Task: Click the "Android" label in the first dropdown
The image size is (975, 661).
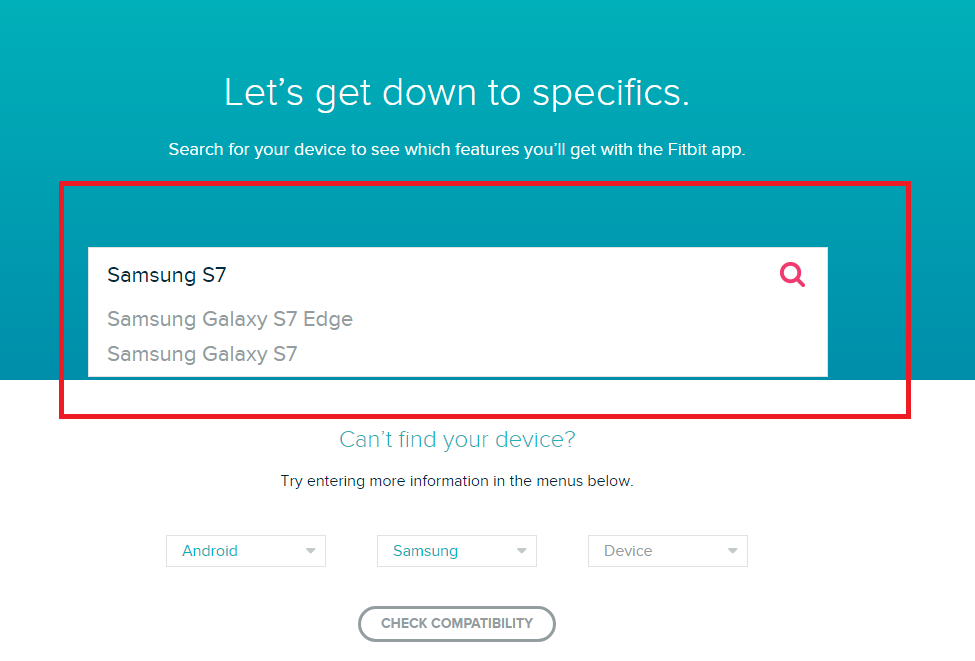Action: (x=210, y=551)
